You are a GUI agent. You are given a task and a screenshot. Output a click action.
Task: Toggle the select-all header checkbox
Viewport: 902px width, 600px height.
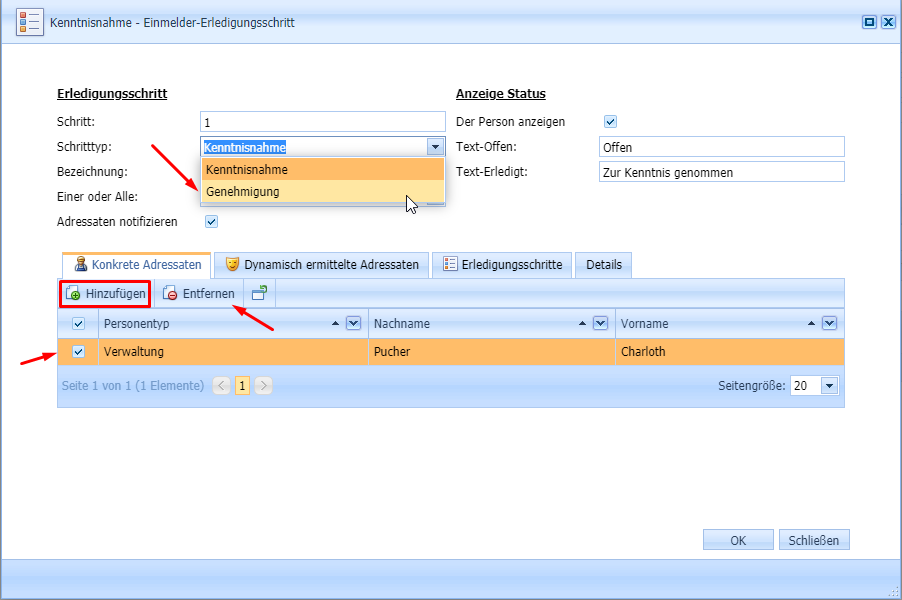click(79, 323)
